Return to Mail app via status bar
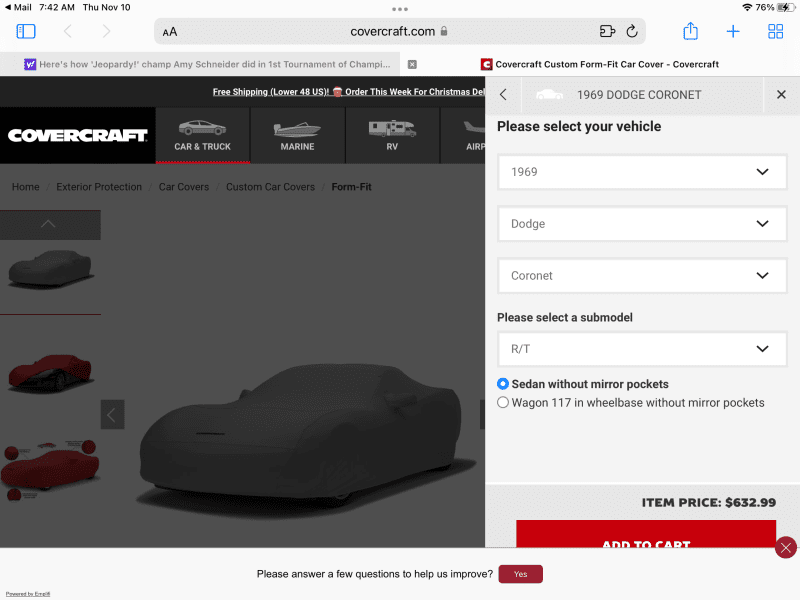The height and width of the screenshot is (600, 800). click(x=18, y=7)
